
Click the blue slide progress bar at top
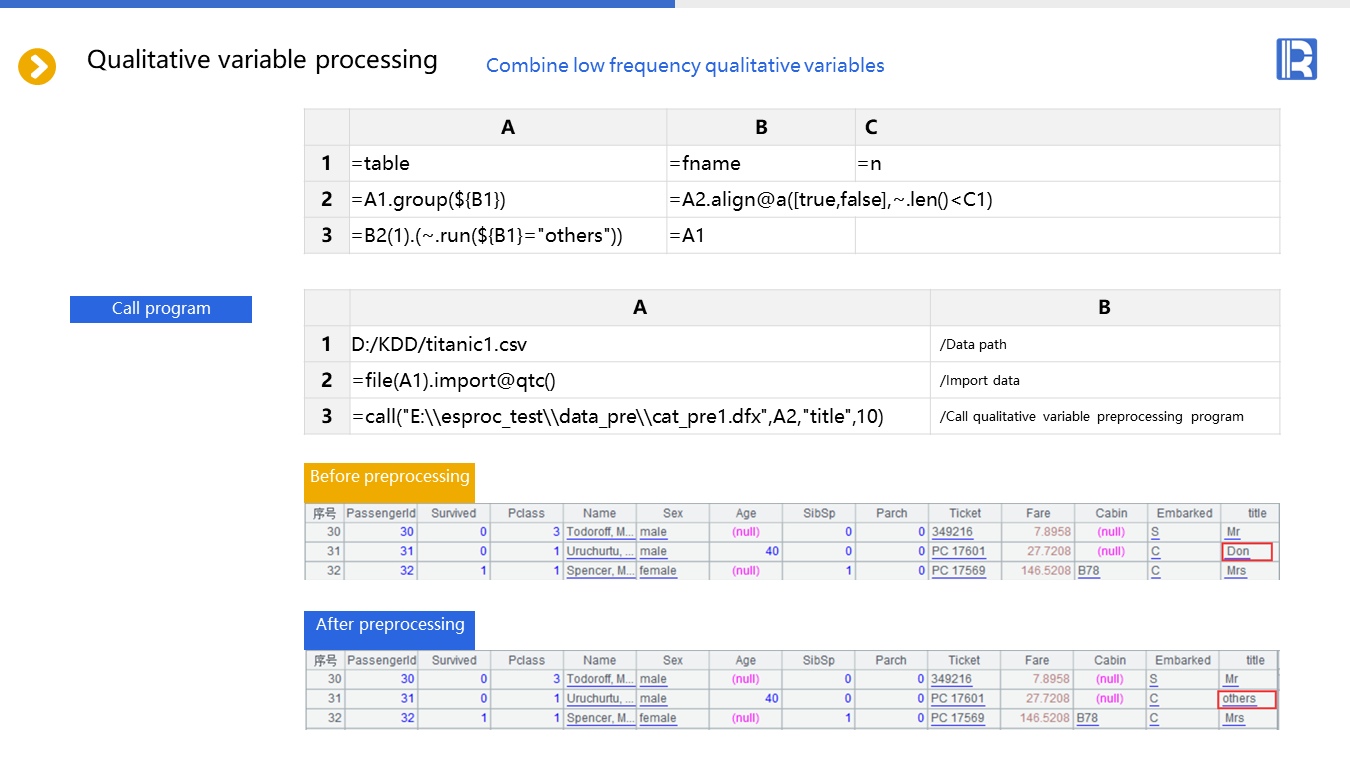click(337, 4)
